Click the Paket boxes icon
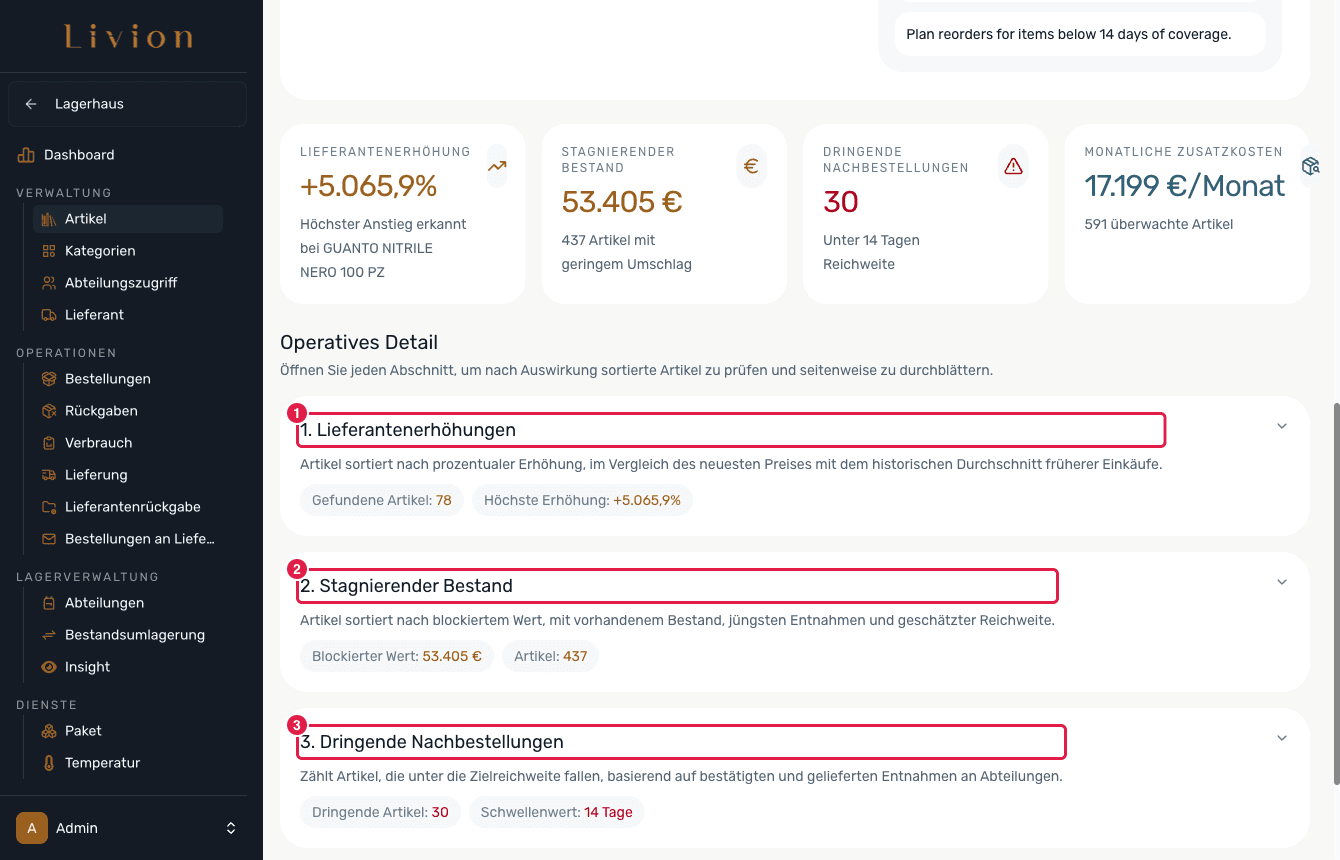Viewport: 1340px width, 860px height. click(49, 731)
